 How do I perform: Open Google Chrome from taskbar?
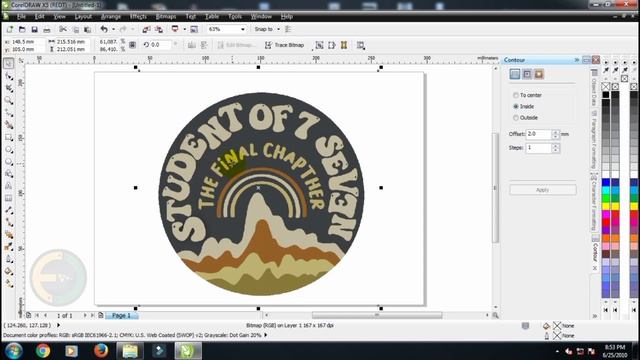coord(42,351)
